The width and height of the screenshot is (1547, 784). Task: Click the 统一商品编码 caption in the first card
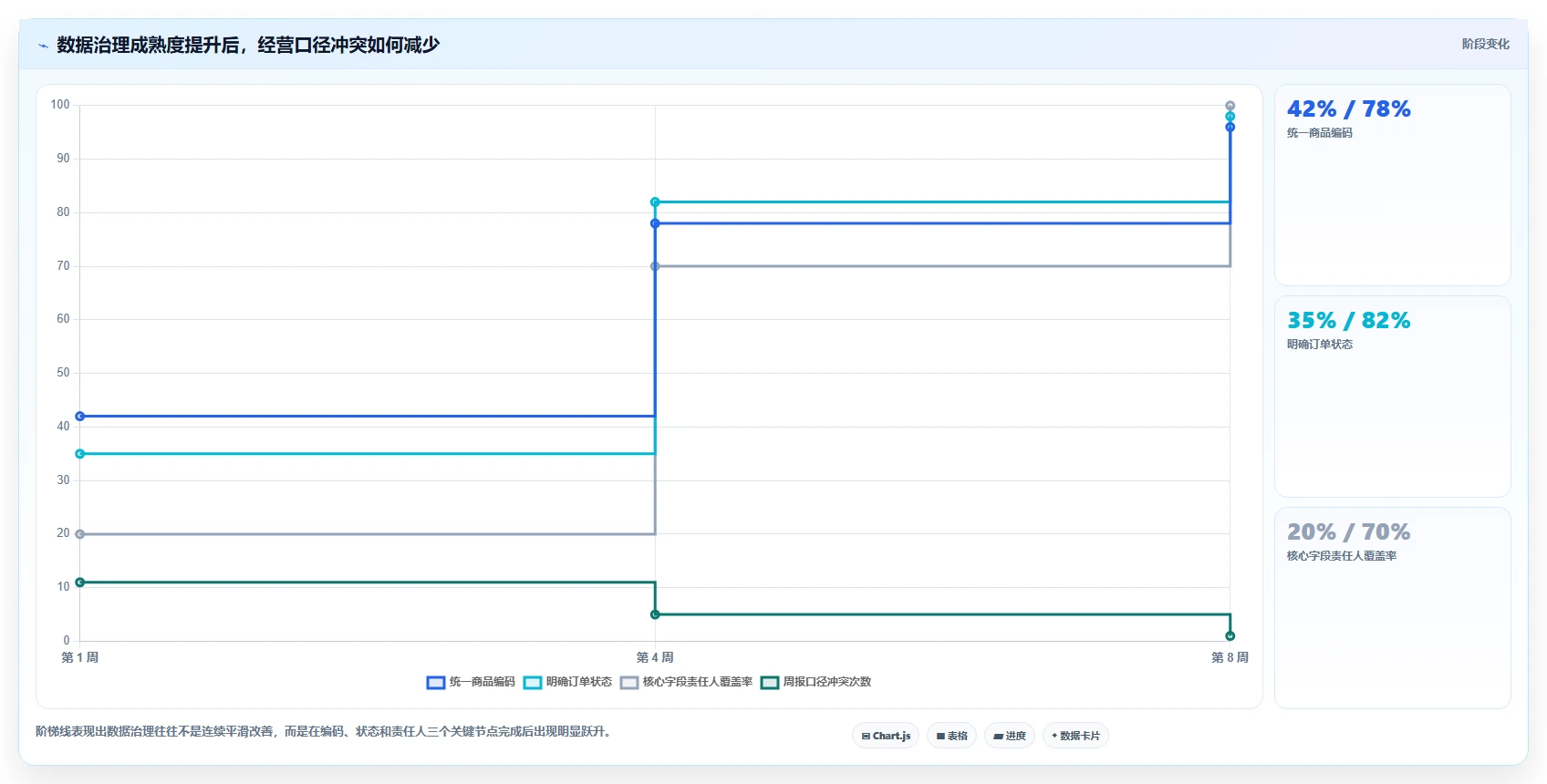[x=1320, y=133]
